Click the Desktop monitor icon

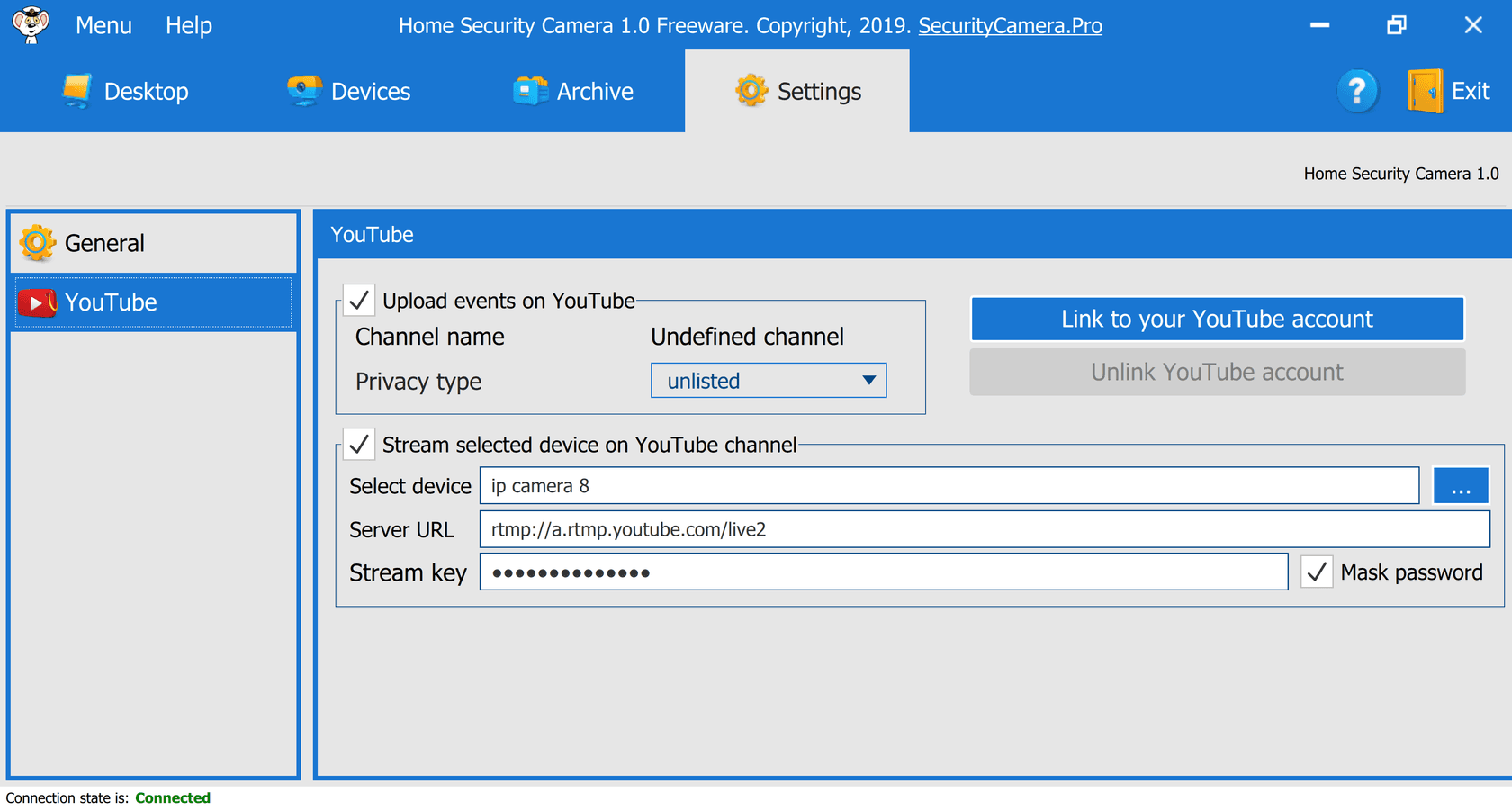77,91
